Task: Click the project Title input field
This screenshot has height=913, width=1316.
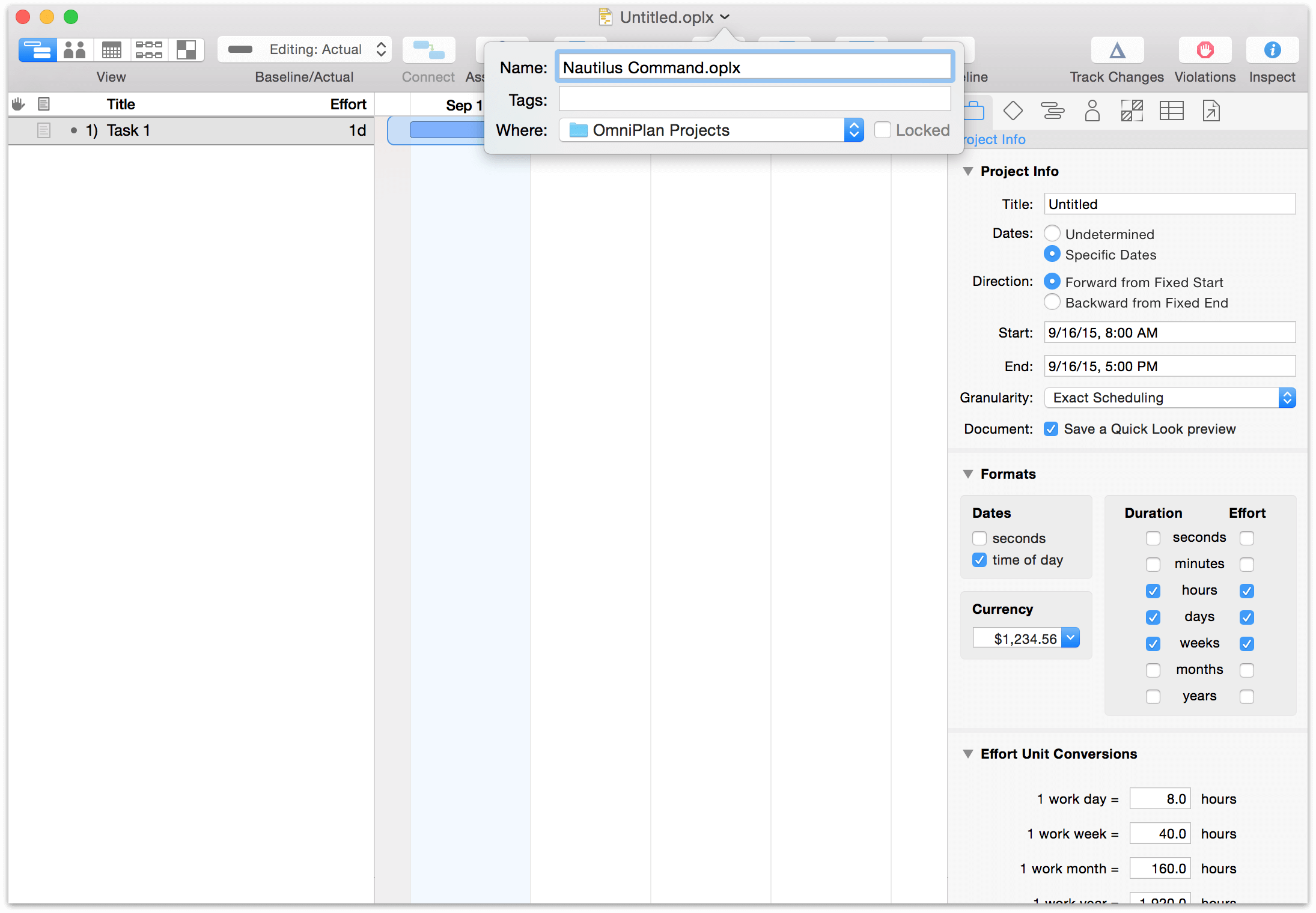Action: [x=1170, y=204]
